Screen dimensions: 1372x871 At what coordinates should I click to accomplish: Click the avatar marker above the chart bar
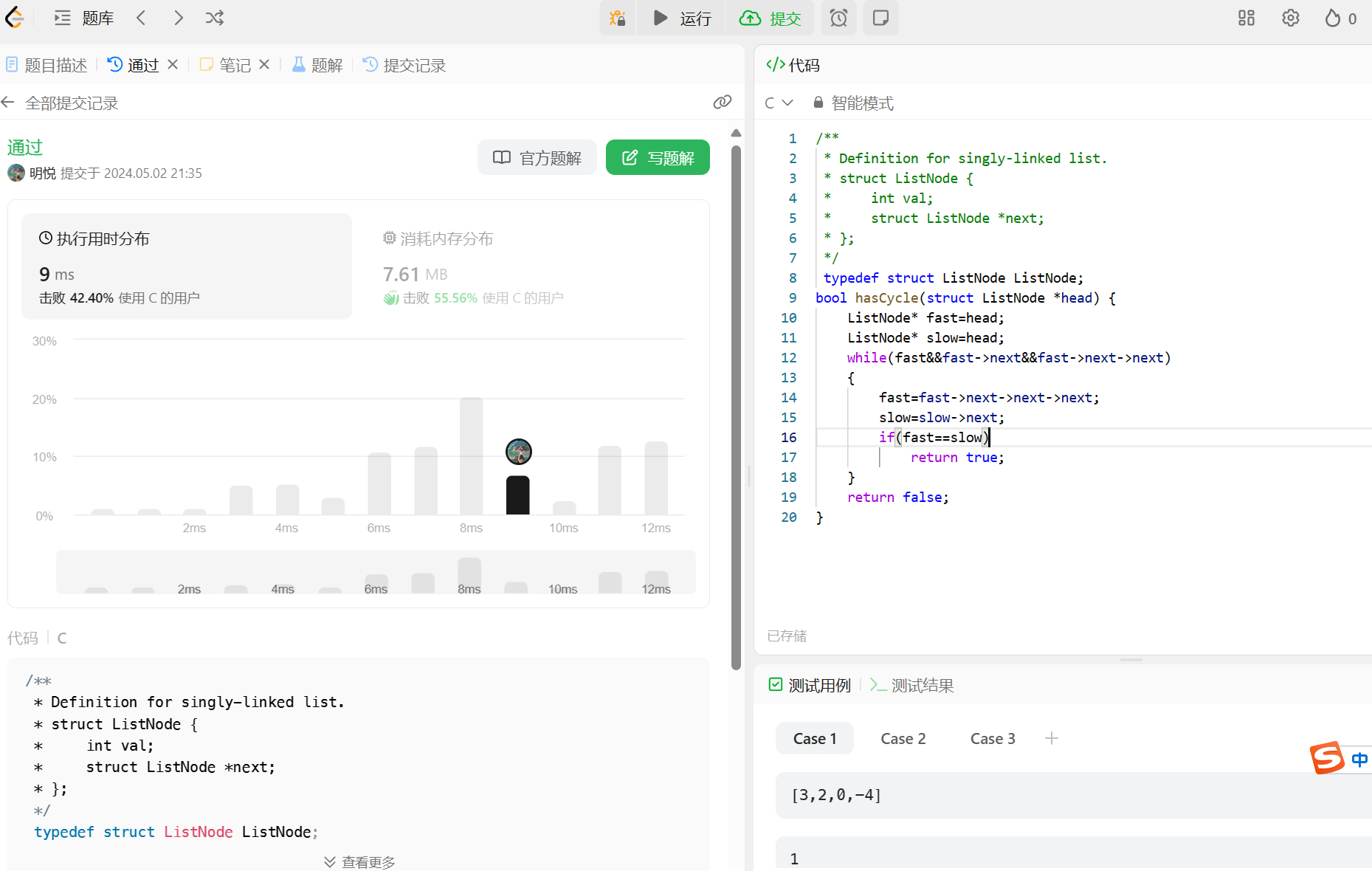point(519,452)
